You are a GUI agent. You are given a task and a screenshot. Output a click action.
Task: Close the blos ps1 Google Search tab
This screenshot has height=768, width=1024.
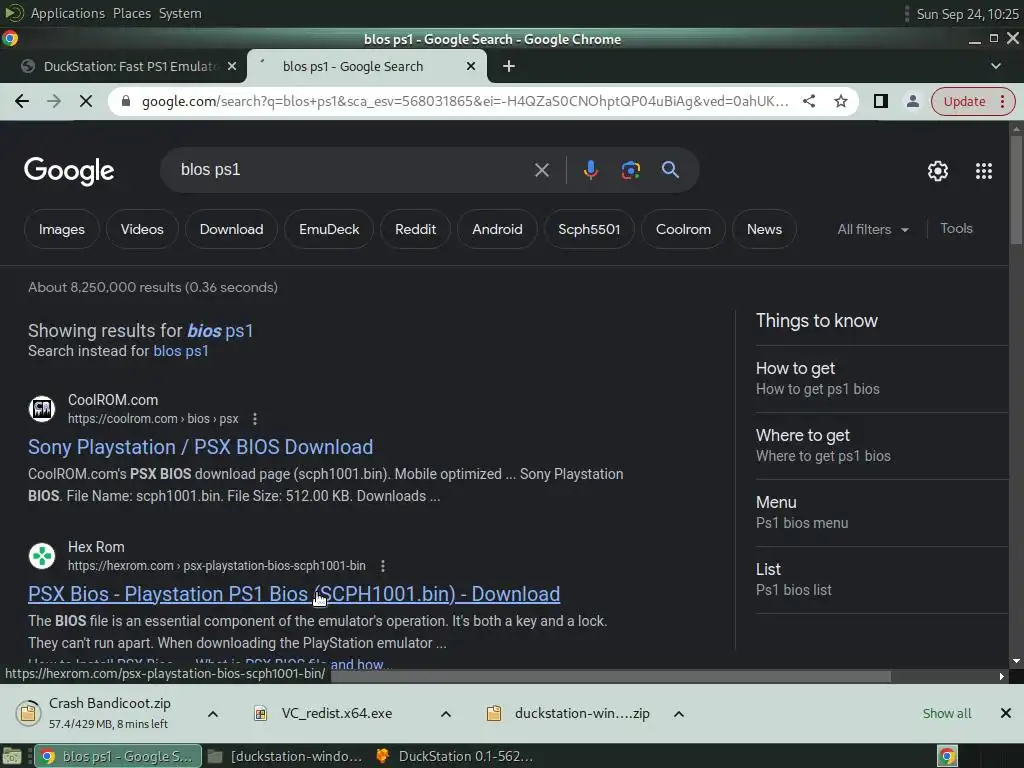(471, 66)
